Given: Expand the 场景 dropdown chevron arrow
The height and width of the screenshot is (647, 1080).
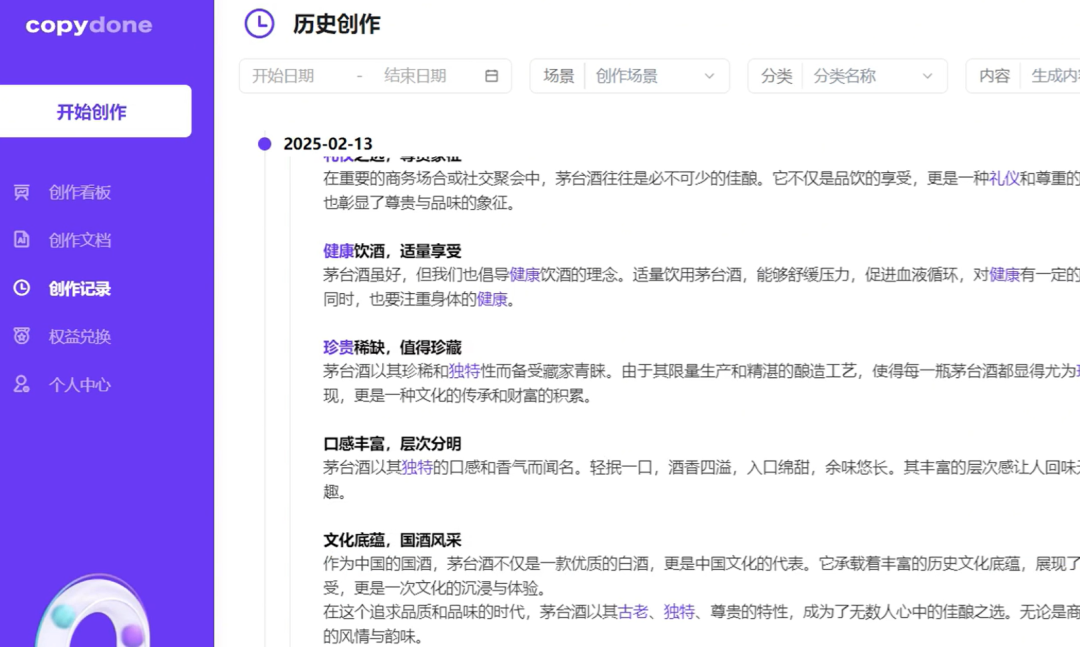Looking at the screenshot, I should tap(709, 76).
